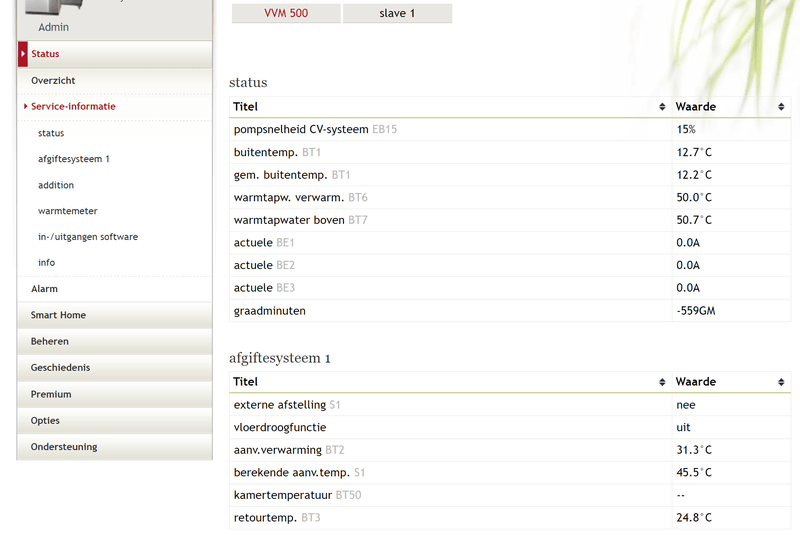Open the Ondersteuning menu
The image size is (800, 539).
115,447
